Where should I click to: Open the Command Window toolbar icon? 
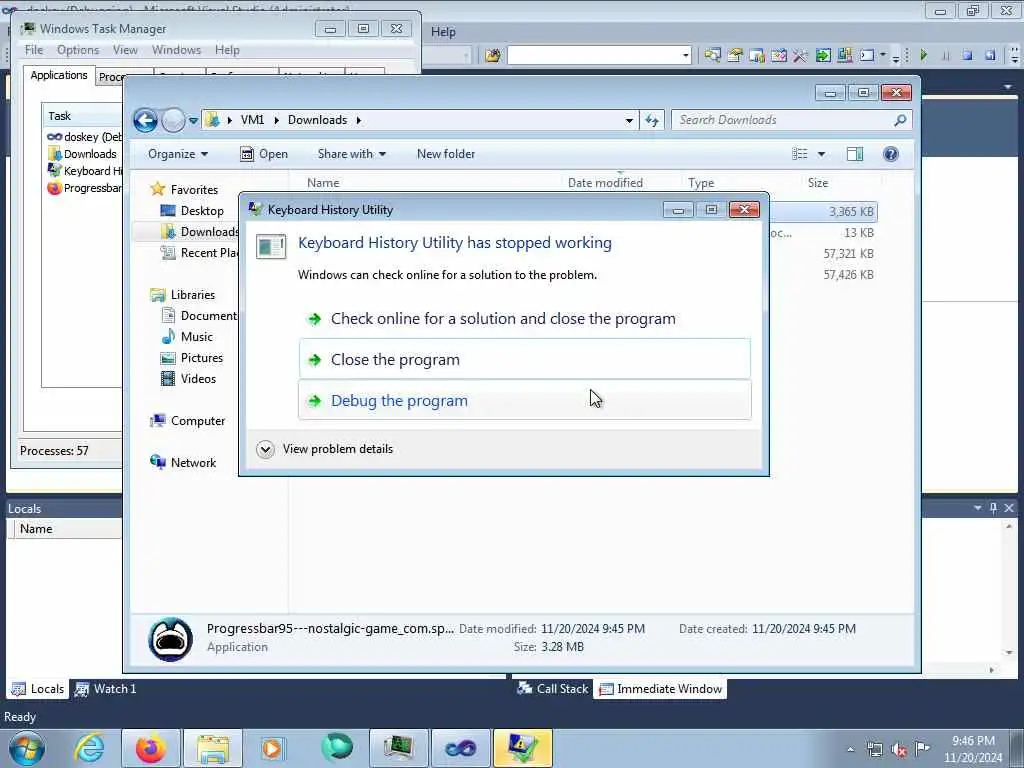[867, 55]
